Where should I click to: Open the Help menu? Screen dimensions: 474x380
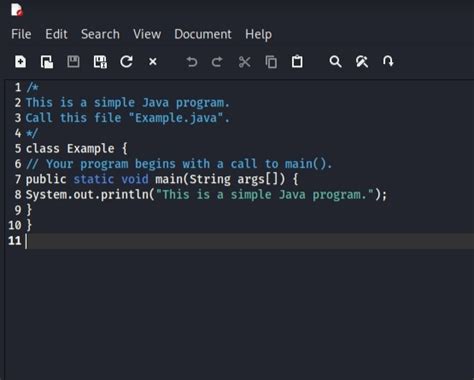(x=258, y=34)
